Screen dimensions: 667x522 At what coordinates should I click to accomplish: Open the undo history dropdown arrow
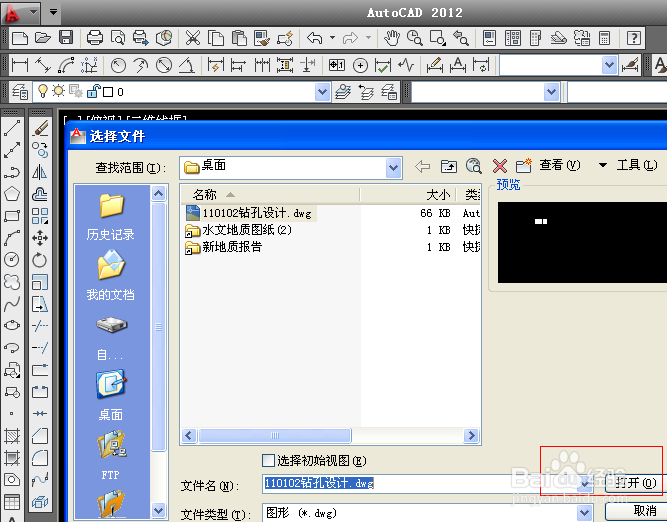(x=333, y=38)
